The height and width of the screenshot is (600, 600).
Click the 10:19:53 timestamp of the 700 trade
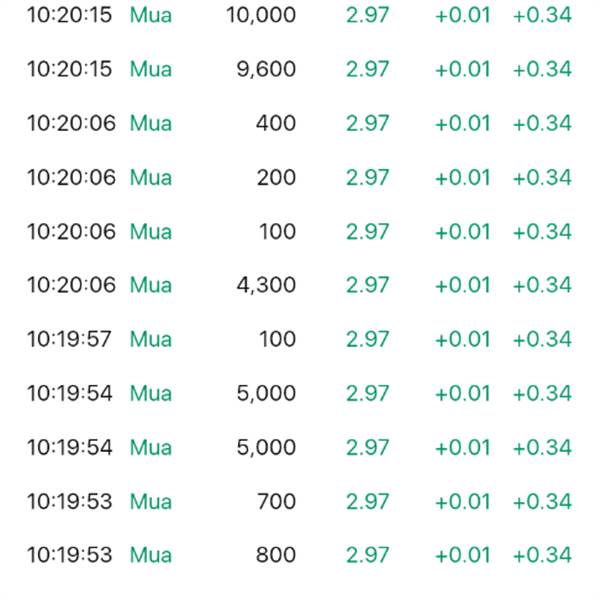(x=69, y=502)
